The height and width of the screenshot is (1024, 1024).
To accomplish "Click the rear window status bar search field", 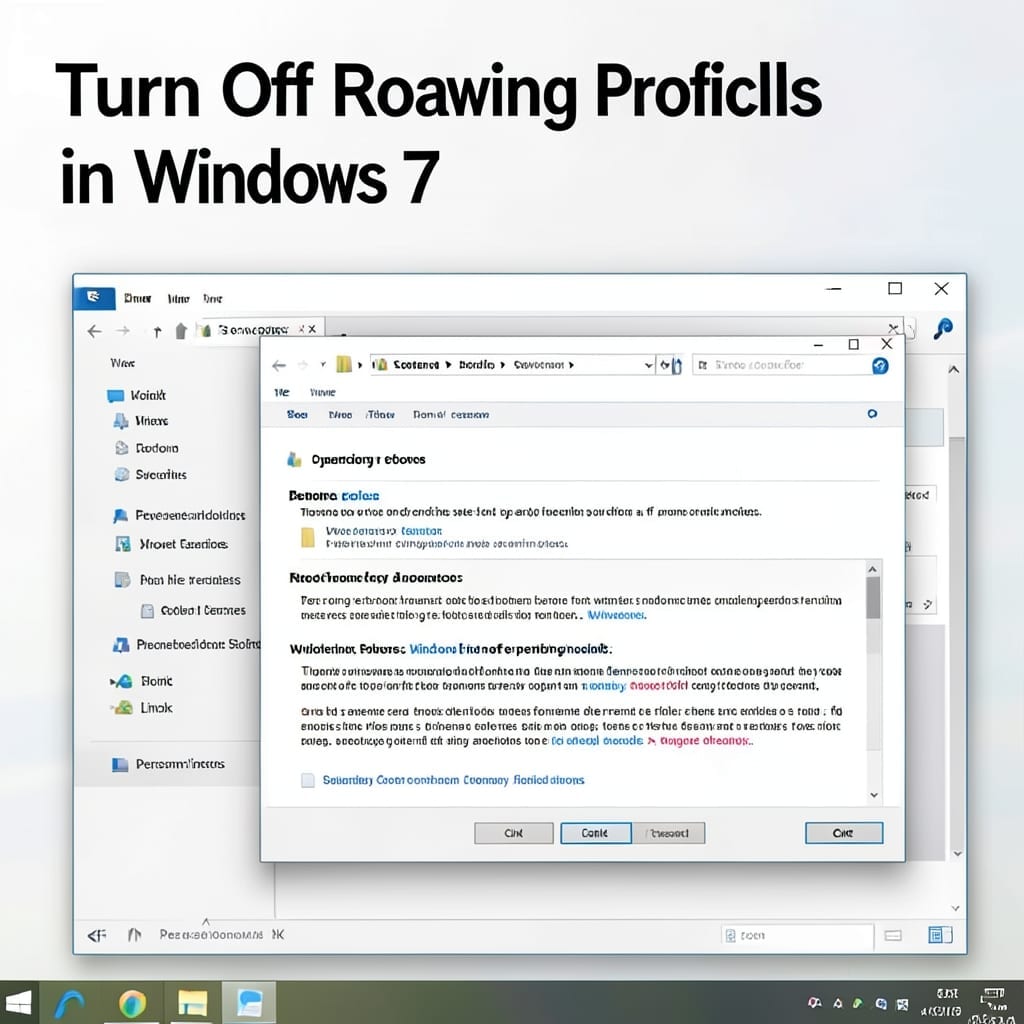I will 797,936.
